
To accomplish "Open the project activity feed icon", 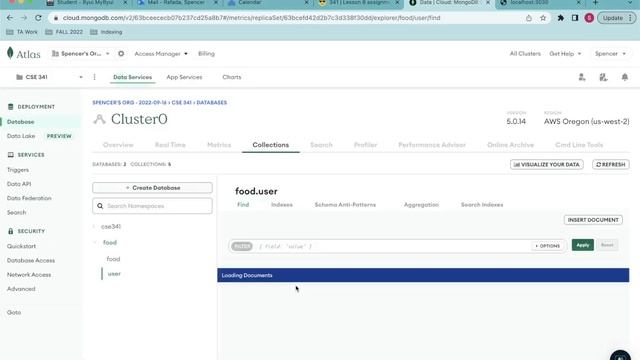I will (603, 77).
